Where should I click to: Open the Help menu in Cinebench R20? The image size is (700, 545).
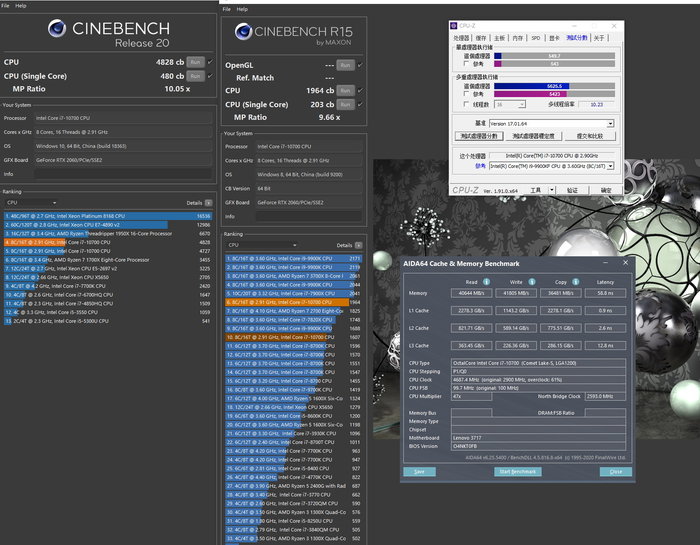(x=21, y=6)
